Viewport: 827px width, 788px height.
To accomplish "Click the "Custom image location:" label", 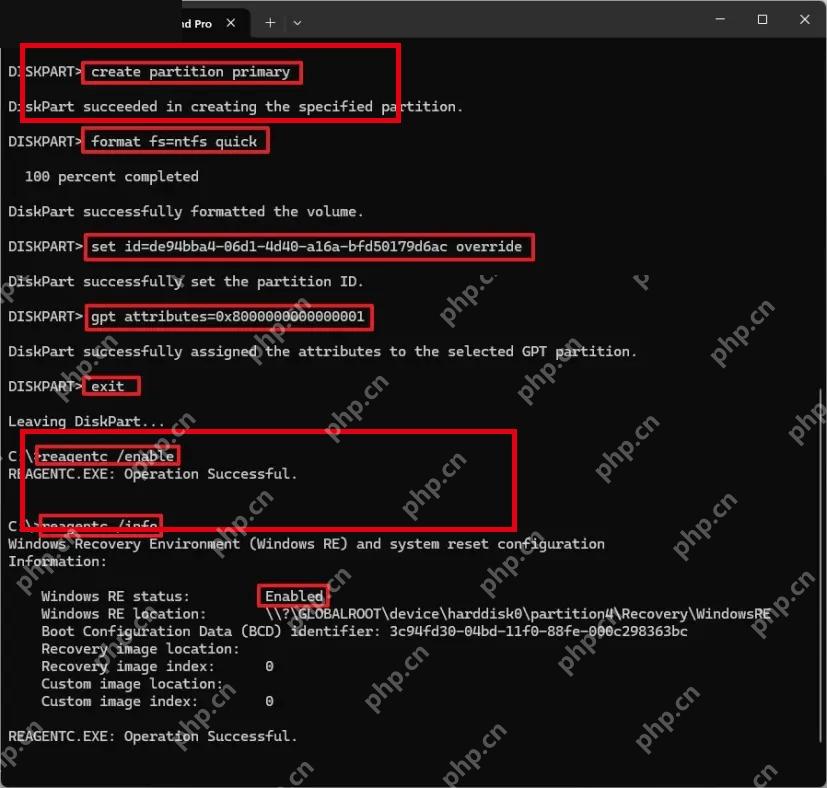I will pos(132,684).
